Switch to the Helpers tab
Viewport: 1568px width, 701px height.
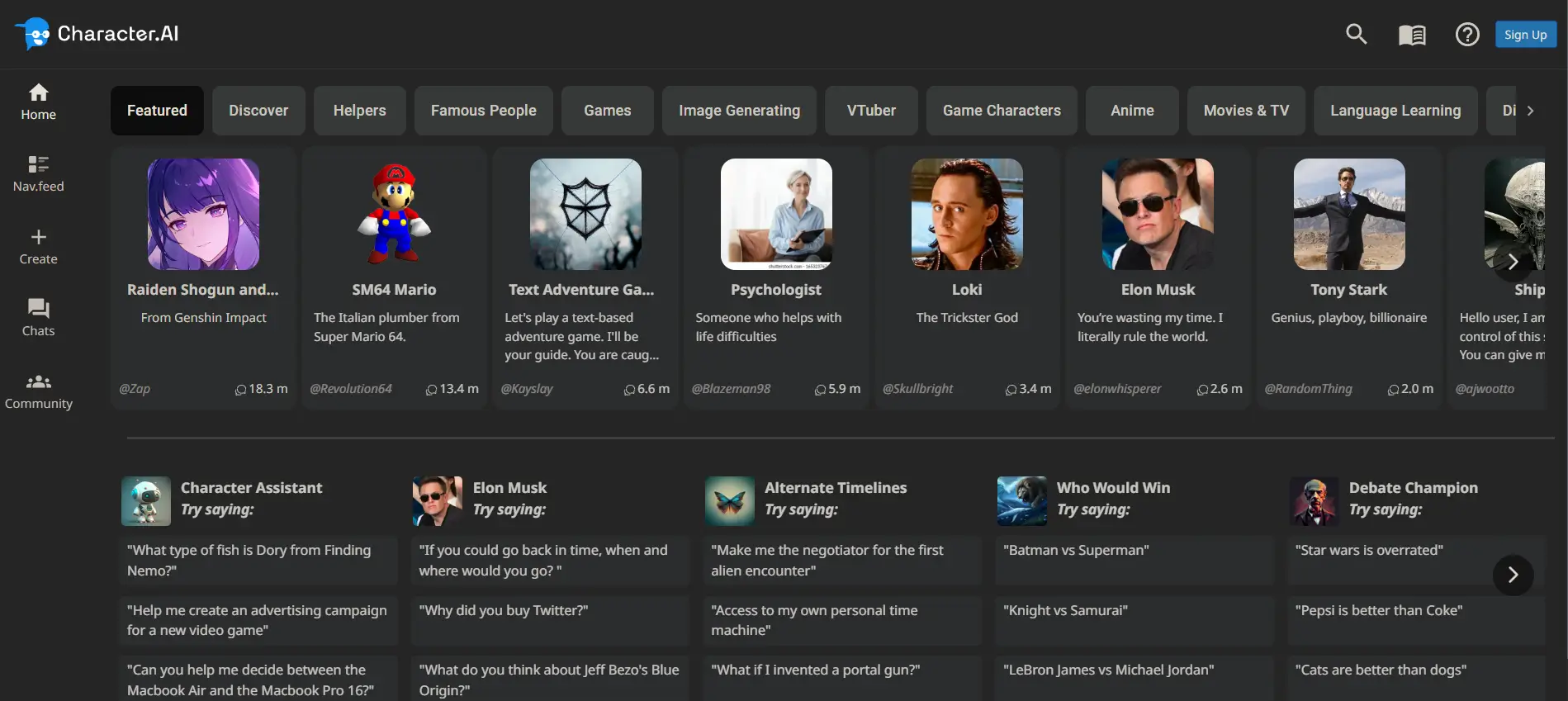(x=359, y=111)
